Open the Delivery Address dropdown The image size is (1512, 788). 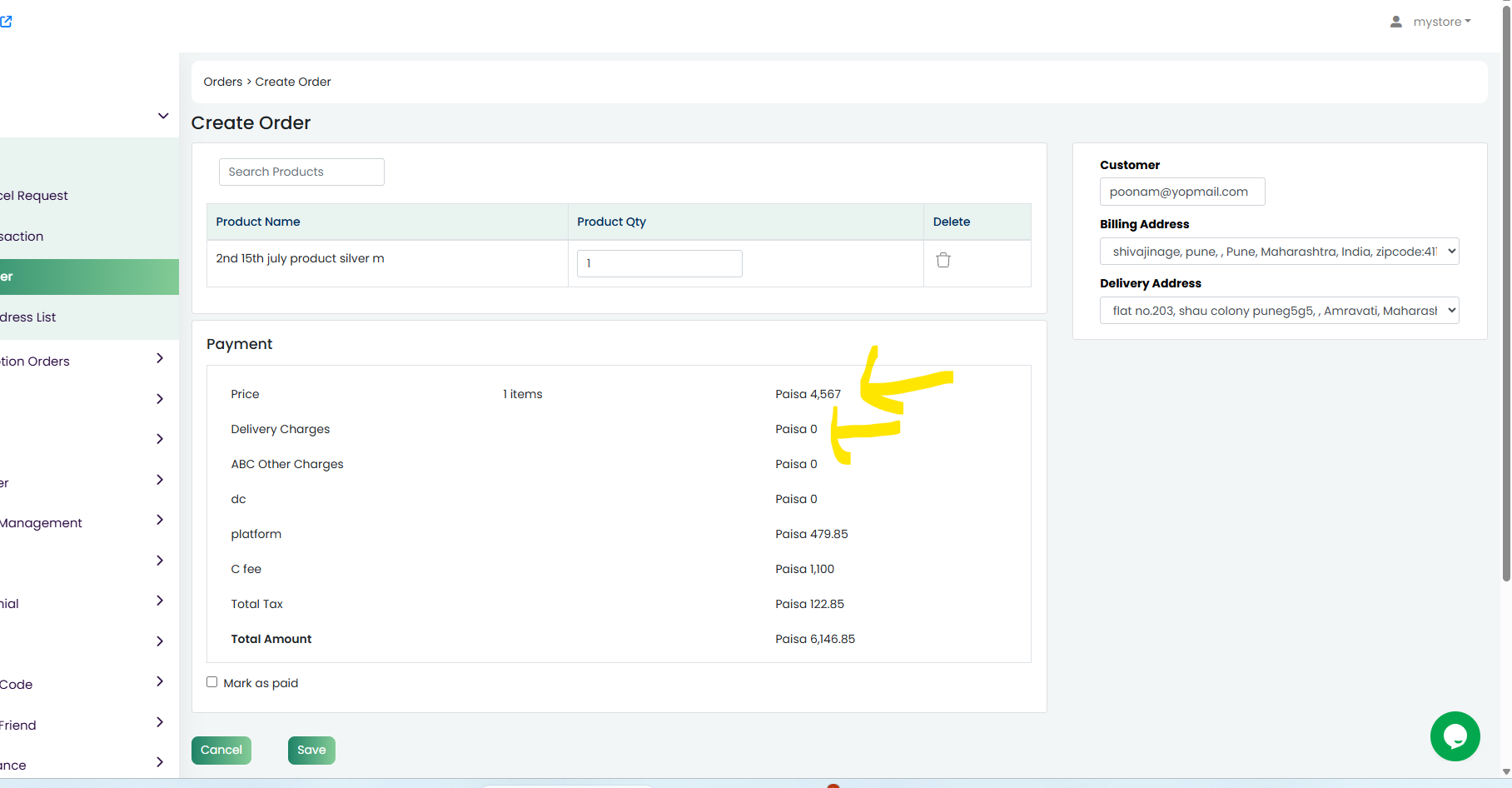pos(1279,311)
